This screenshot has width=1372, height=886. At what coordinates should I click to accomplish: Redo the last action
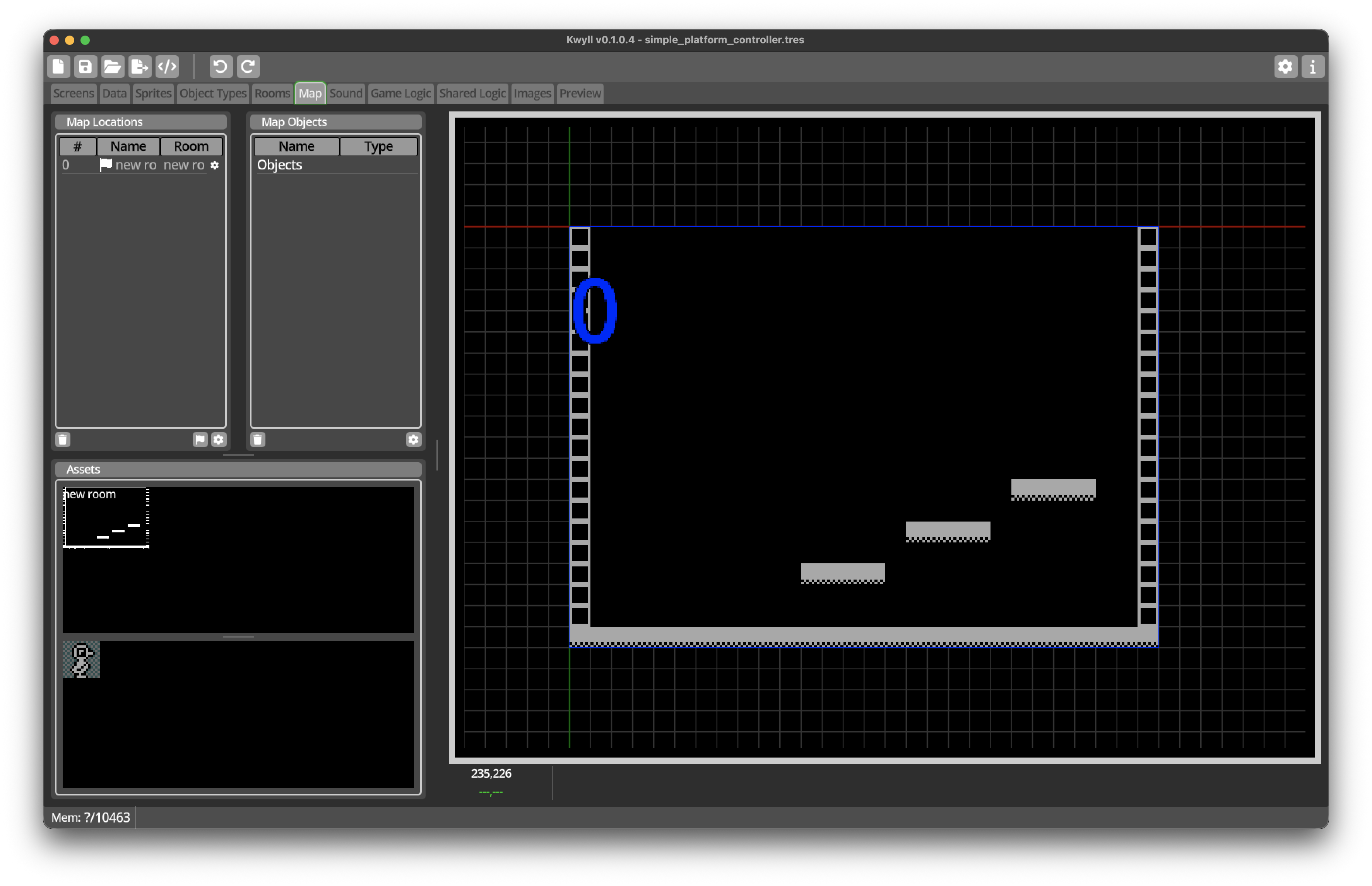tap(248, 67)
